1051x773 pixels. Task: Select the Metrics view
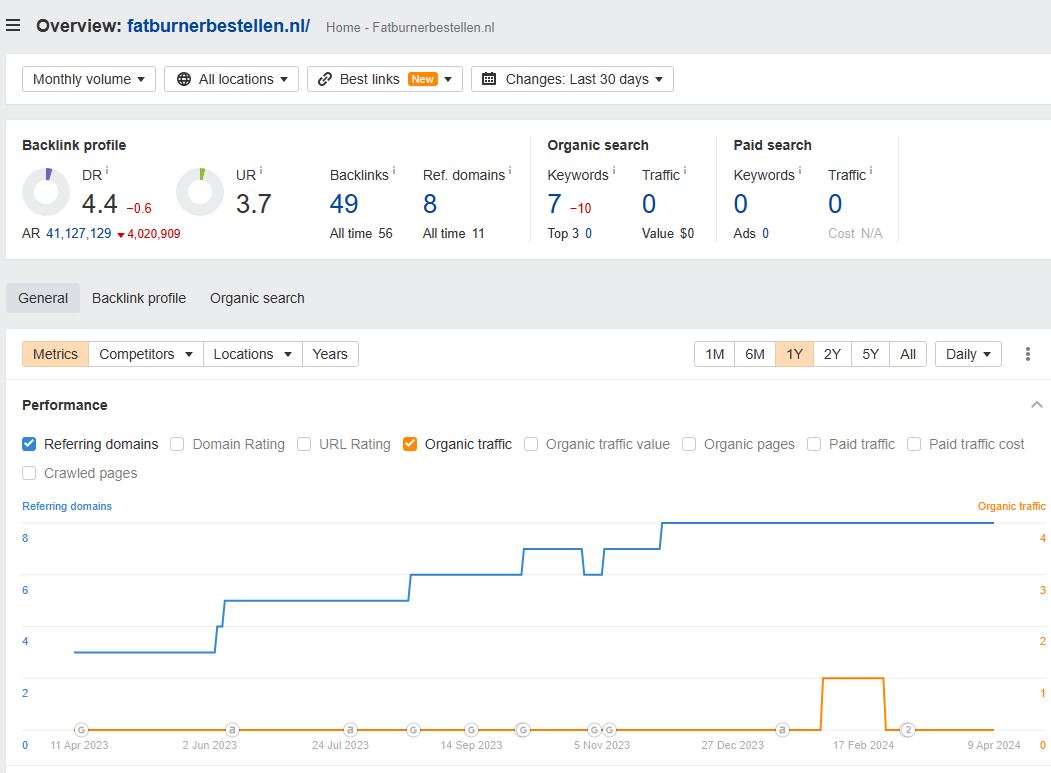coord(56,354)
